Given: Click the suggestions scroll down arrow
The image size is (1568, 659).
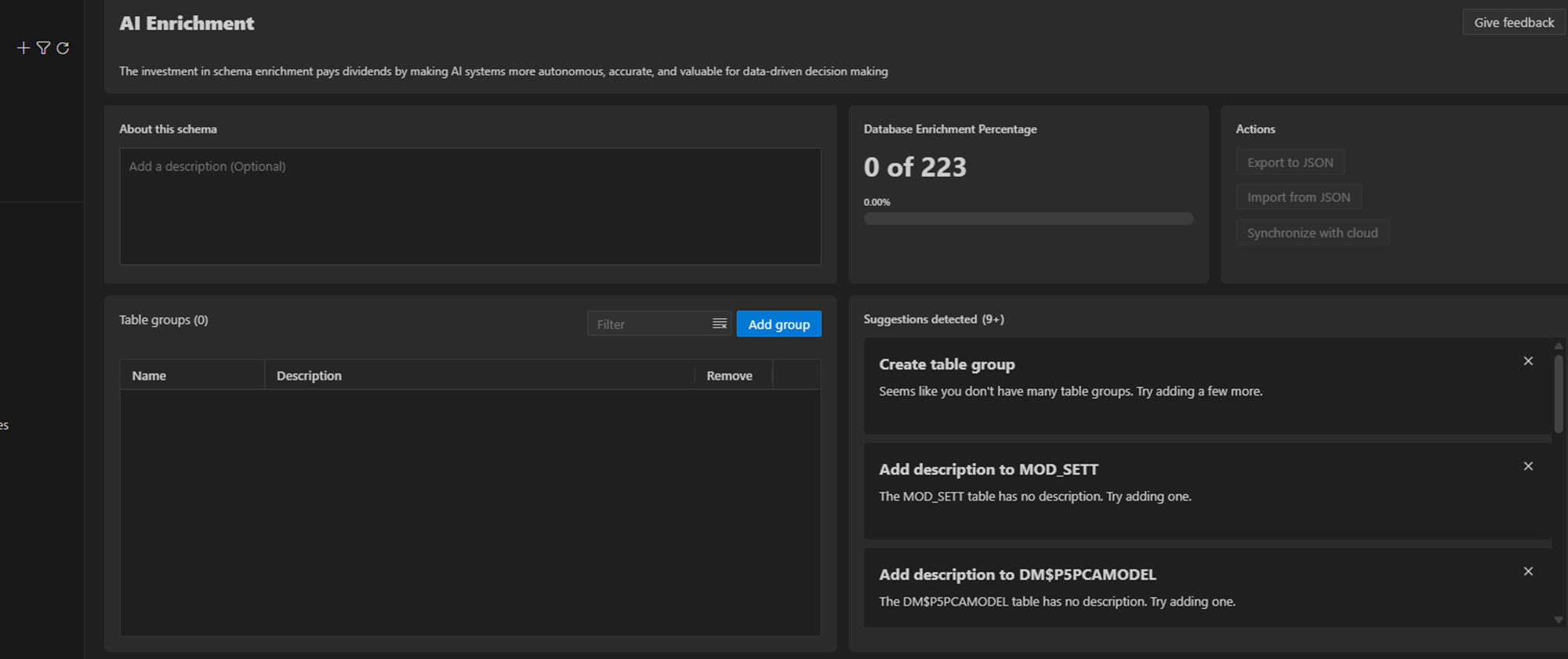Looking at the screenshot, I should 1558,620.
